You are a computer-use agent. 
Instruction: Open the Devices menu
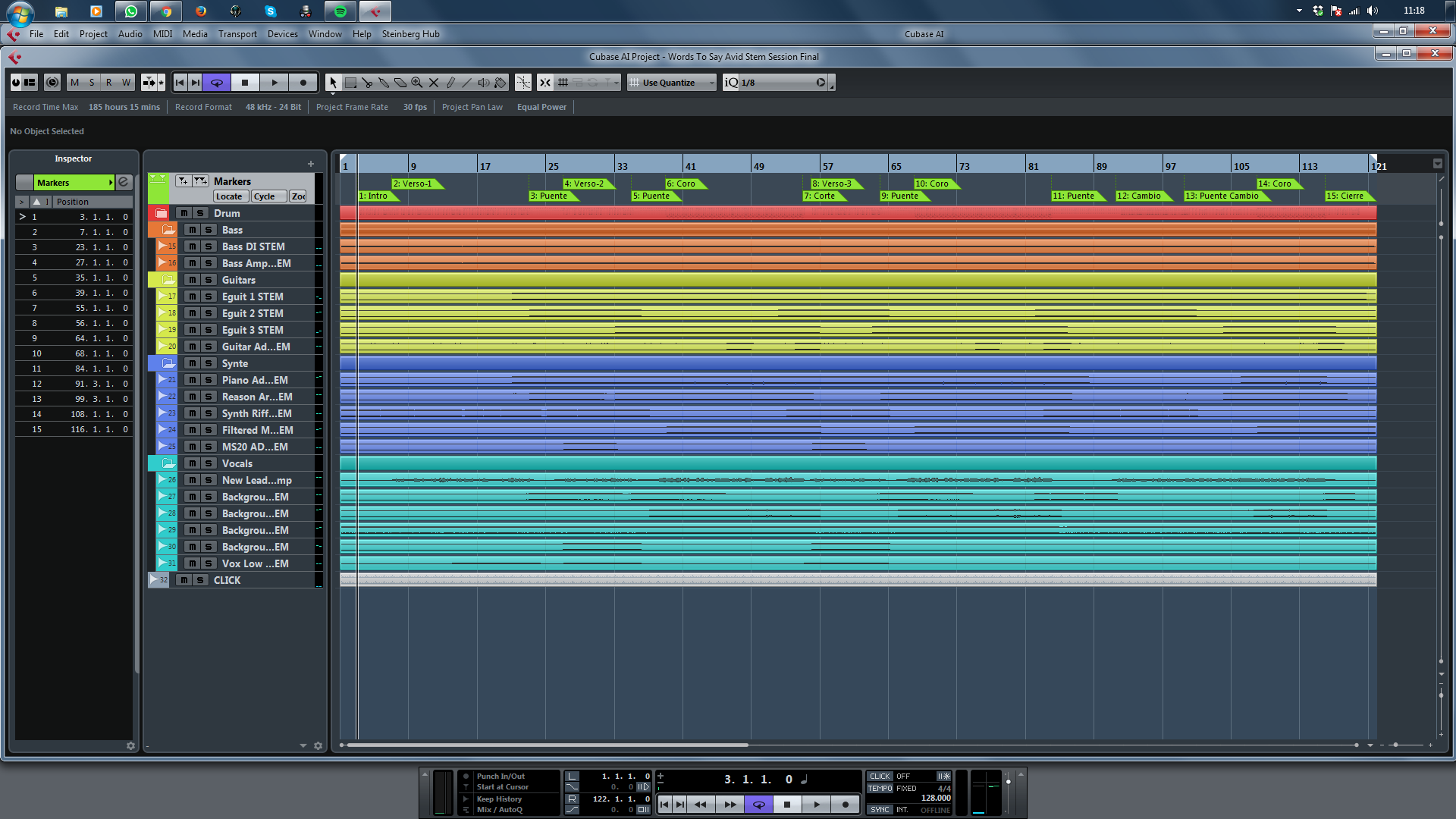pyautogui.click(x=282, y=34)
